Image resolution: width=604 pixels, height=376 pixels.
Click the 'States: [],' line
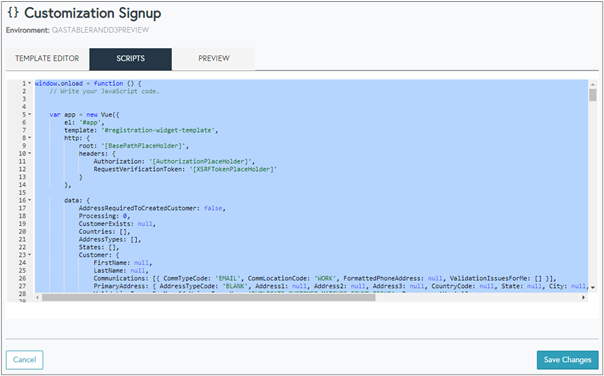pyautogui.click(x=99, y=247)
